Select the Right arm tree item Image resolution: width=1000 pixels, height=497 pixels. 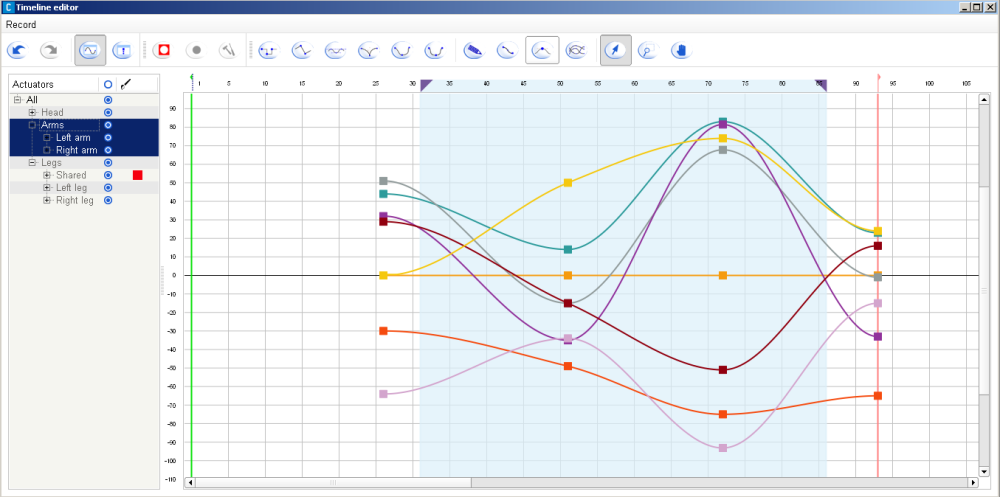74,150
